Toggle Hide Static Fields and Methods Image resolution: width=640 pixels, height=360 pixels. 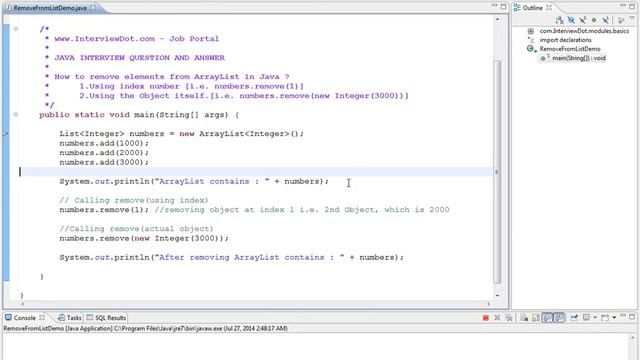583,20
